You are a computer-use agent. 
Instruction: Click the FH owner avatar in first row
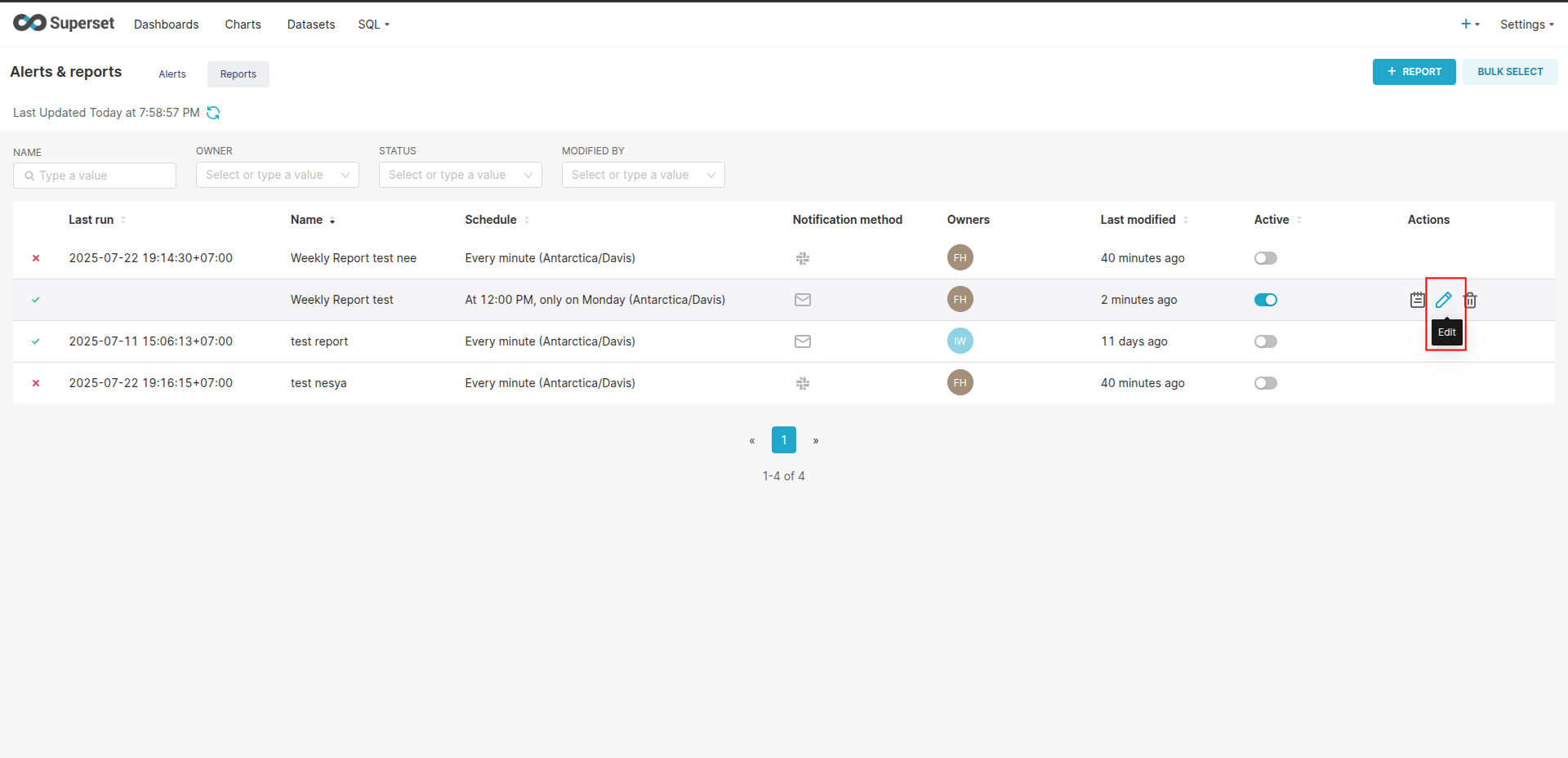click(x=960, y=258)
